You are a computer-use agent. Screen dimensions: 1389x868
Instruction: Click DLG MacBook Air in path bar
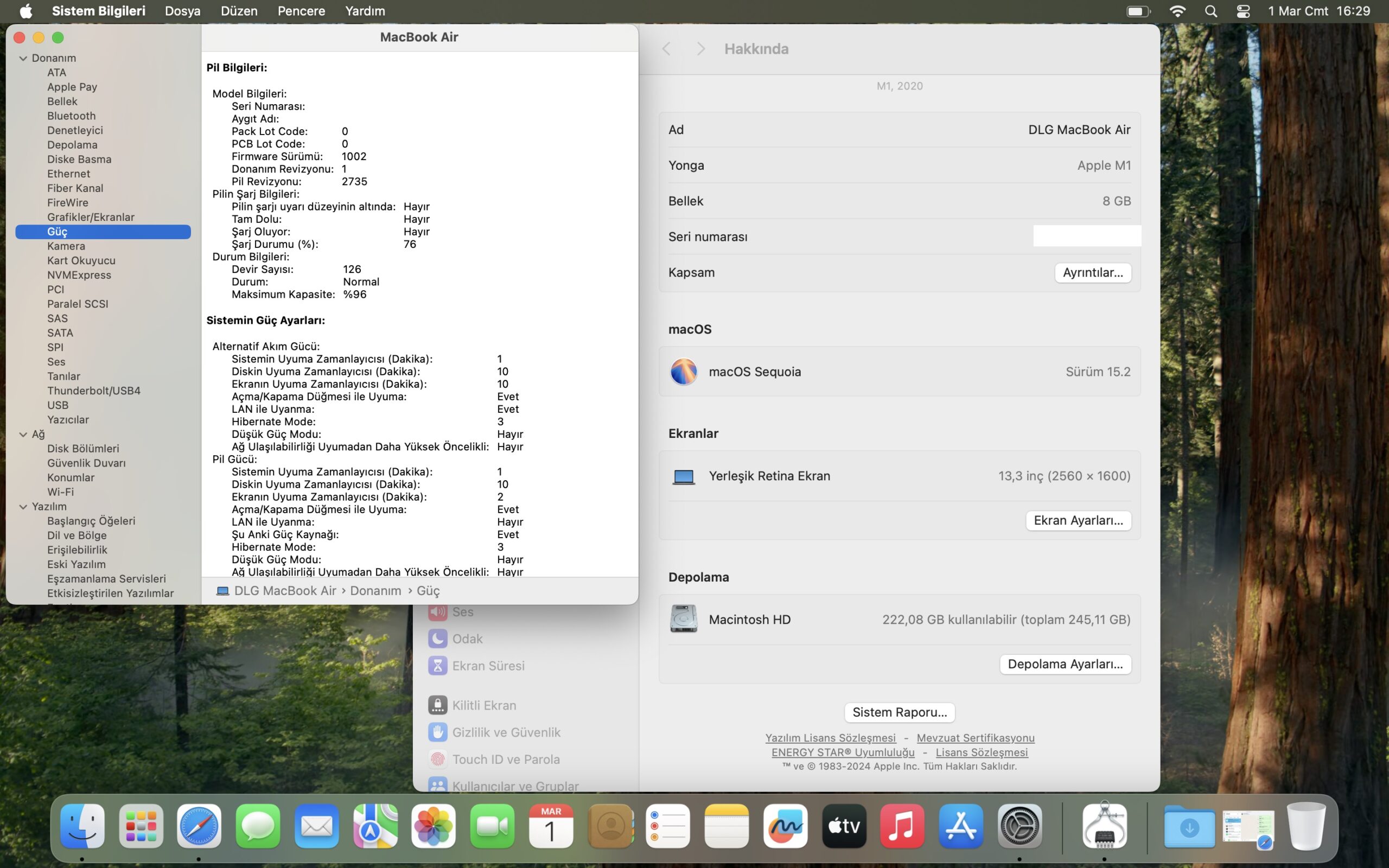(x=276, y=591)
